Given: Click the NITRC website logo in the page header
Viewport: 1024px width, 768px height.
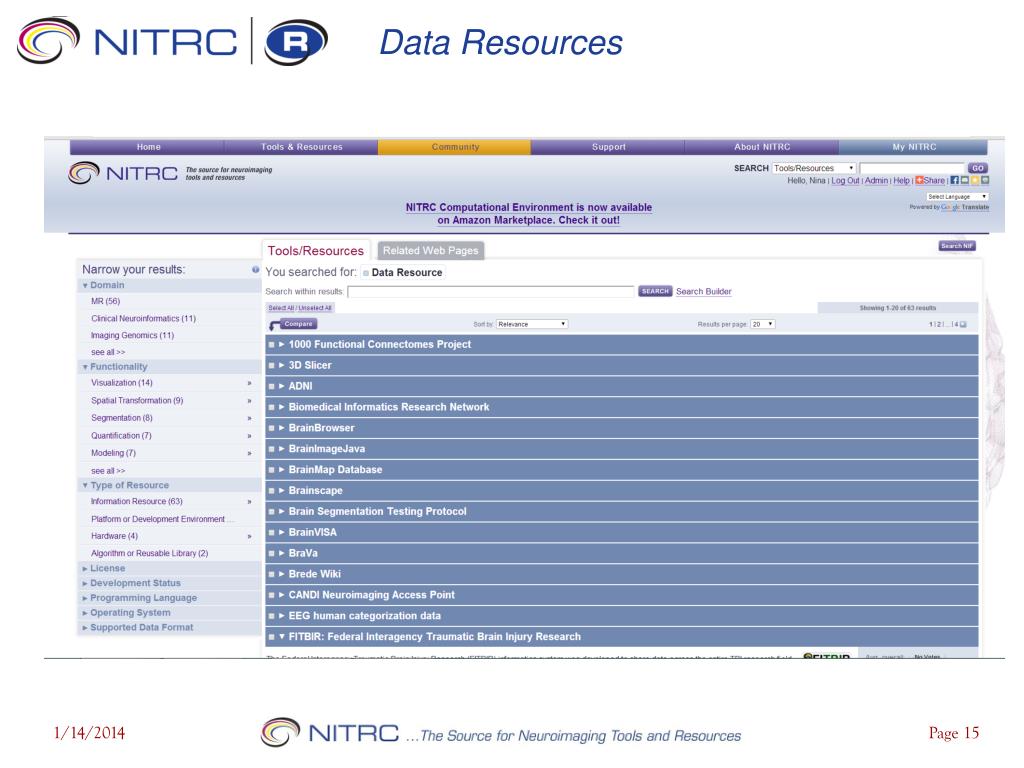Looking at the screenshot, I should click(123, 173).
